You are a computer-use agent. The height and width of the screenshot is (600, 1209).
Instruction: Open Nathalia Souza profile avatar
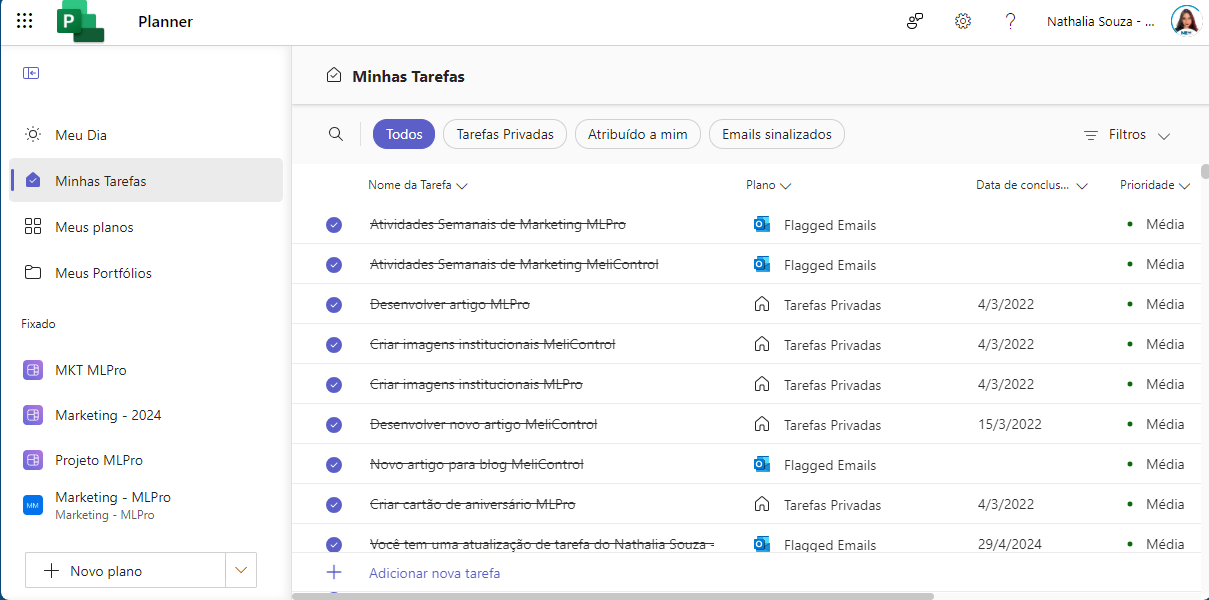(x=1185, y=21)
